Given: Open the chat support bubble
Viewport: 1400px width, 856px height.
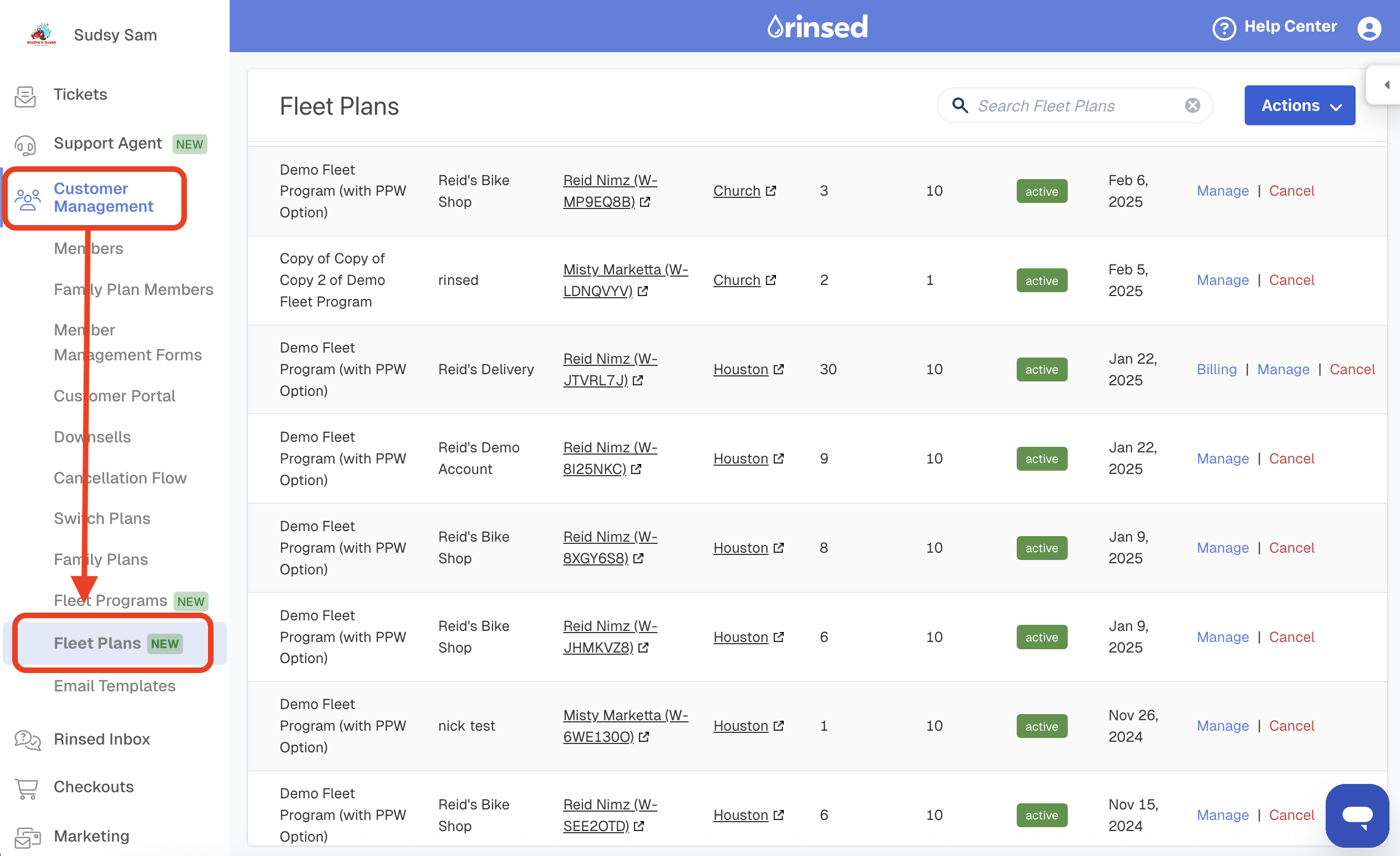Looking at the screenshot, I should (1357, 815).
